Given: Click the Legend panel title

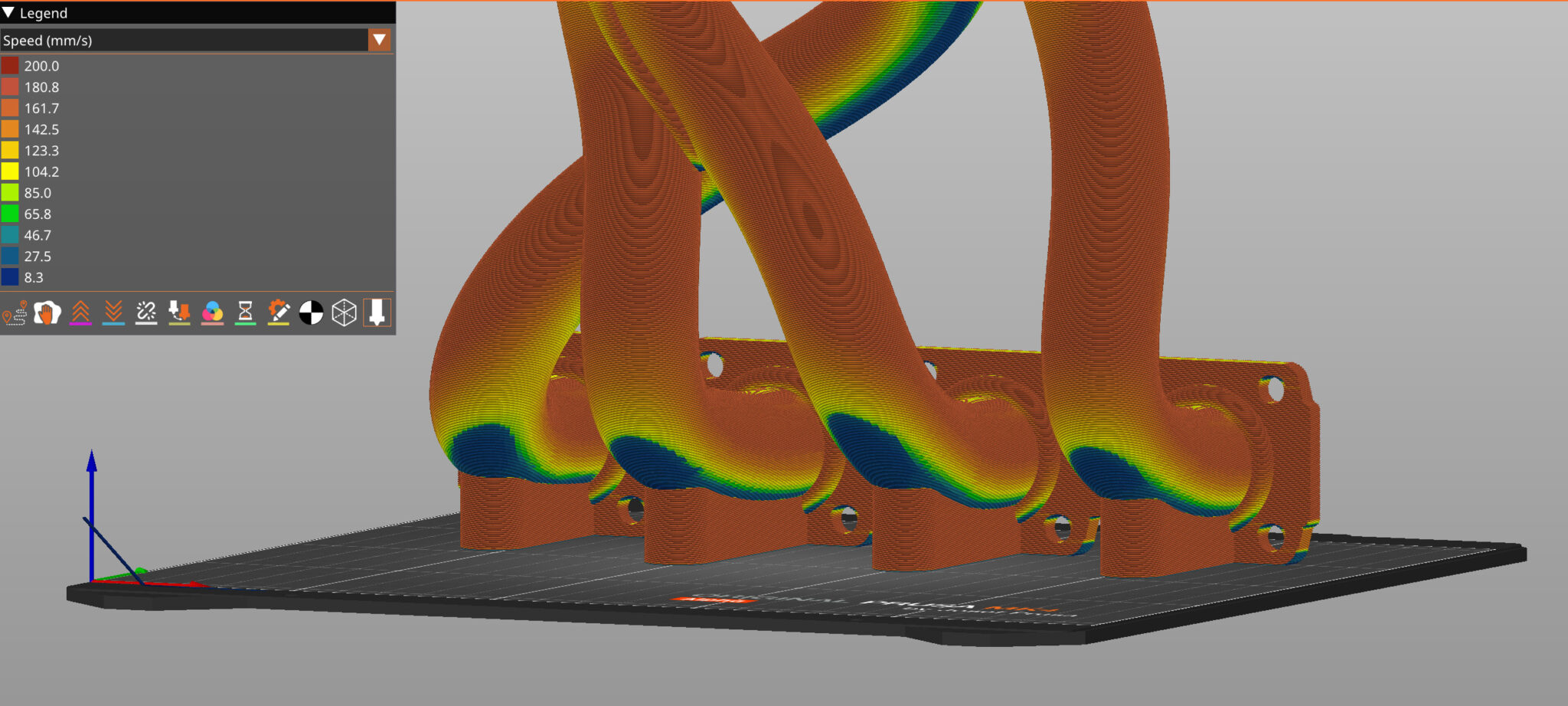Looking at the screenshot, I should pos(44,13).
